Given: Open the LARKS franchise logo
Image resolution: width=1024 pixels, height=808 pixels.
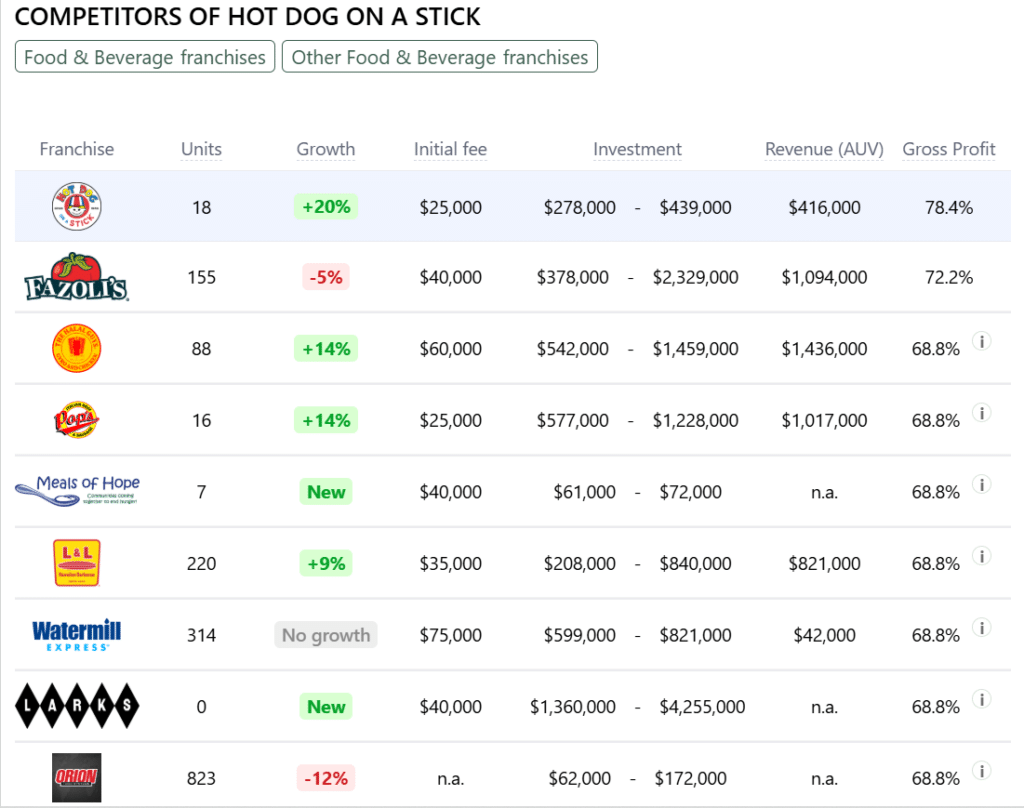Looking at the screenshot, I should [76, 705].
